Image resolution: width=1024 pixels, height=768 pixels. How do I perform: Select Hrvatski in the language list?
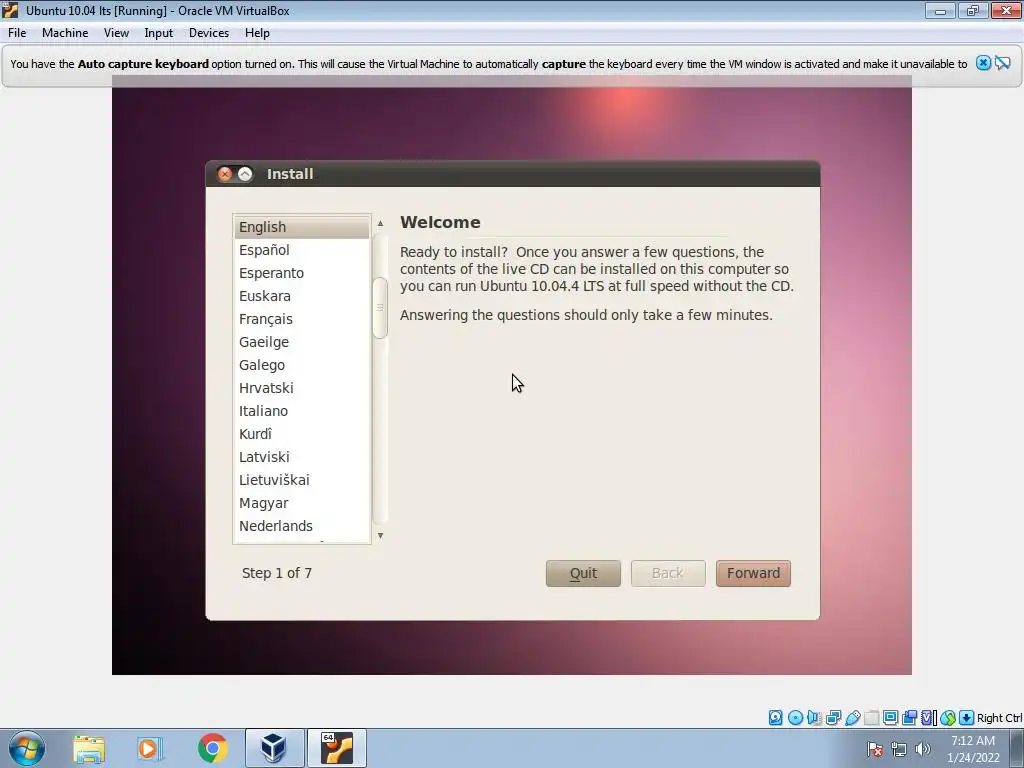[x=302, y=388]
